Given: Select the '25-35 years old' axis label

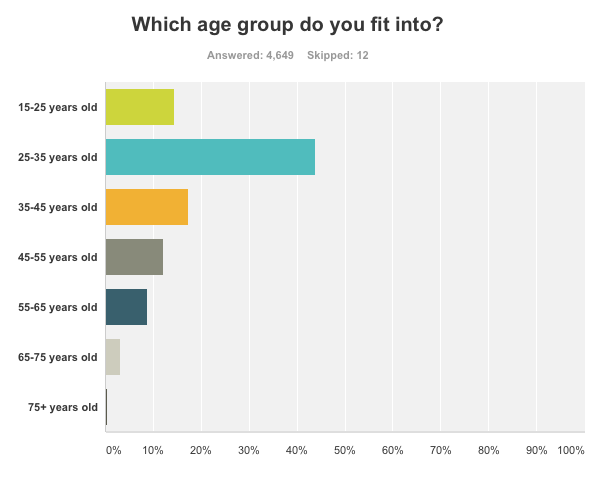Looking at the screenshot, I should coord(58,157).
